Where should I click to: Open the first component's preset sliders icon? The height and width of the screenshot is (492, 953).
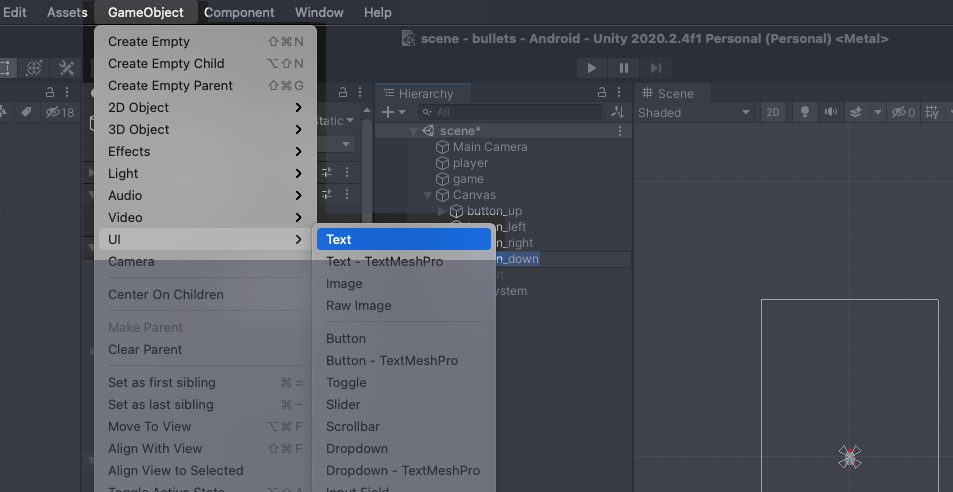327,173
